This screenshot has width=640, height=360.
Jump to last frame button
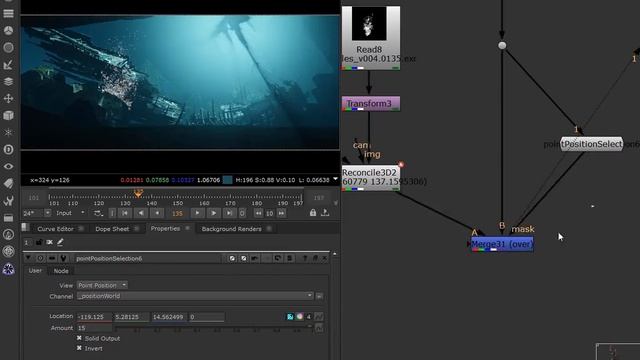pos(229,213)
